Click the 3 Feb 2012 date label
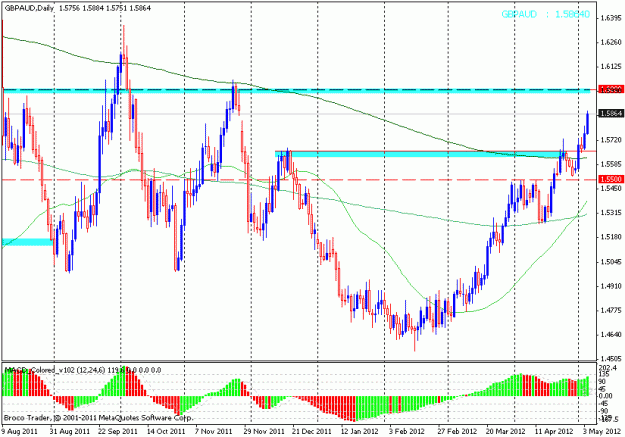 (x=407, y=432)
